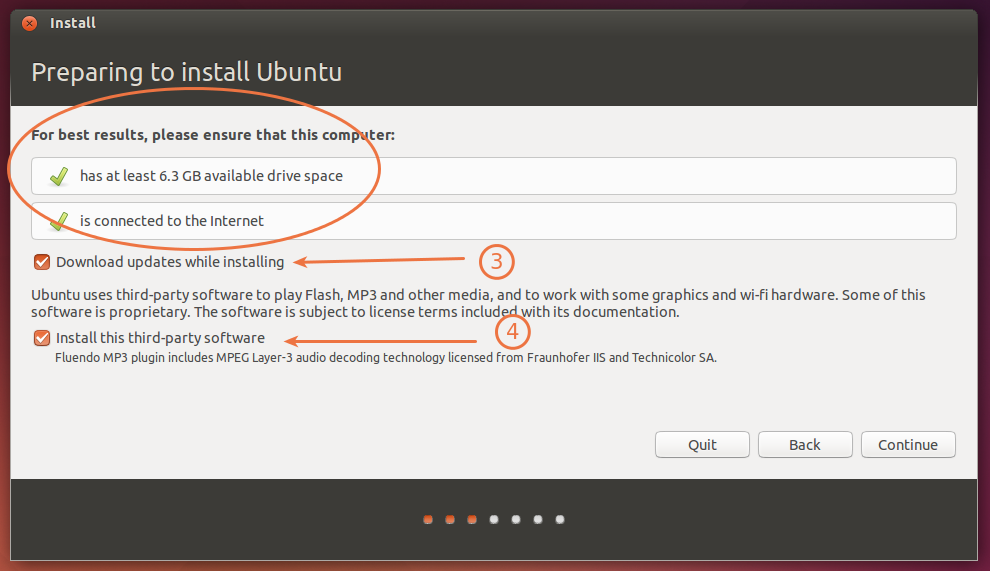Go Back to previous step

coord(805,445)
